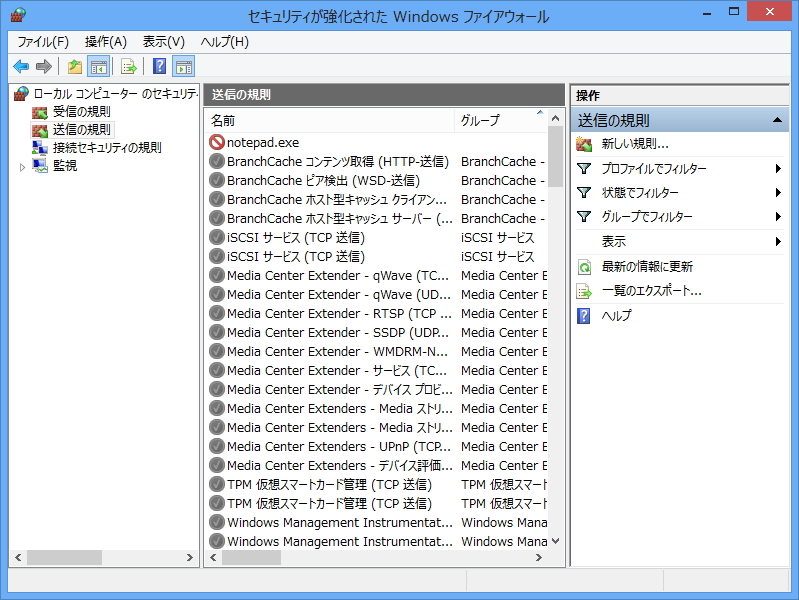Click グループでフィルター action
This screenshot has height=600, width=799.
(x=647, y=217)
